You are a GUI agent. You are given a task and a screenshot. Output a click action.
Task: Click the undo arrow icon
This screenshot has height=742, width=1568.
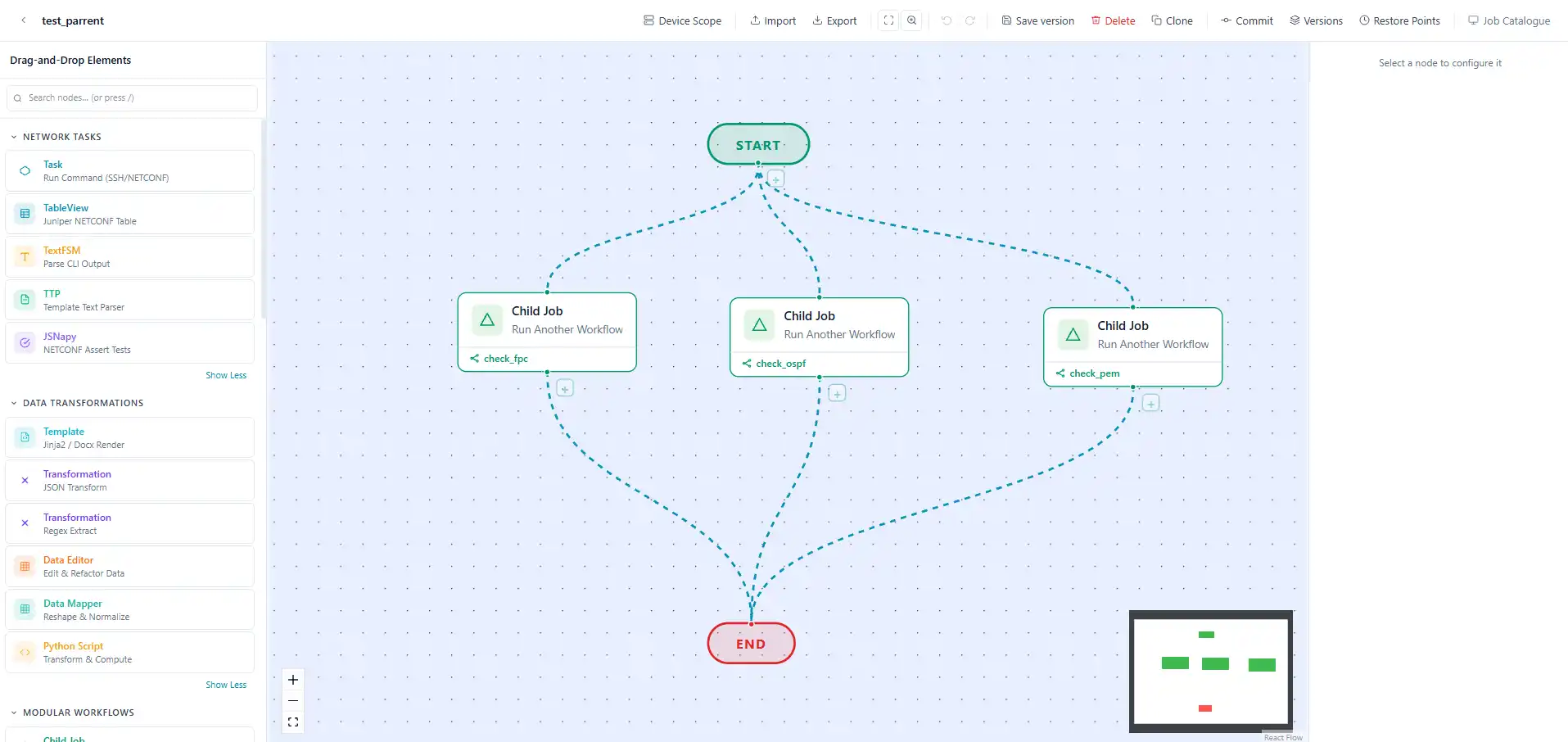(x=947, y=20)
